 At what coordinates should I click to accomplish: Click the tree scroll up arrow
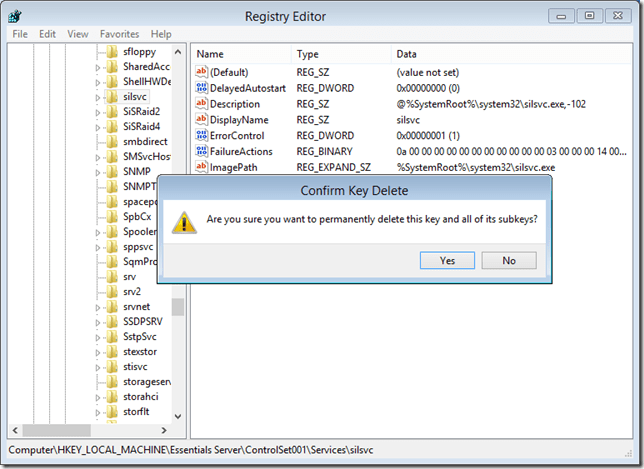point(178,52)
